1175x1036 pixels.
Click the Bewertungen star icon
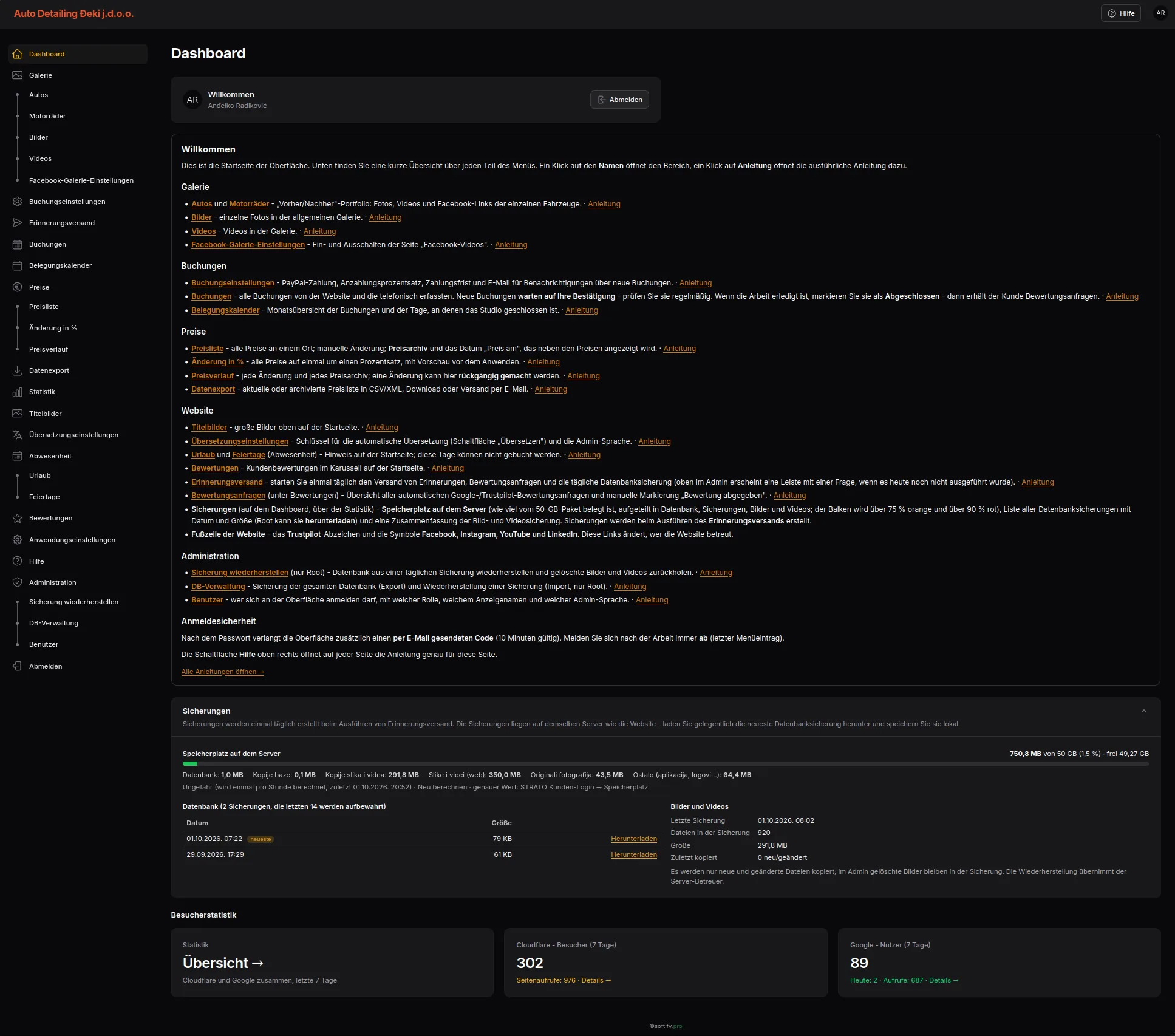(x=18, y=518)
